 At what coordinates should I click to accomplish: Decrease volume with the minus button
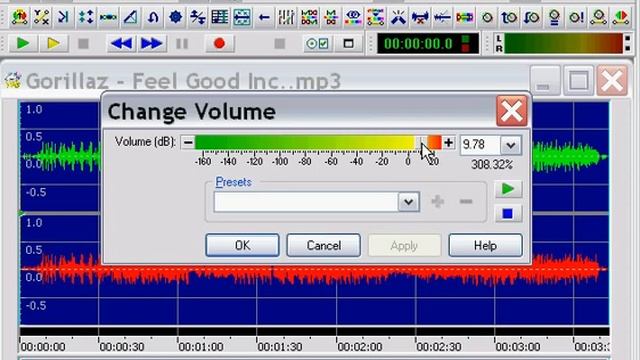click(188, 142)
